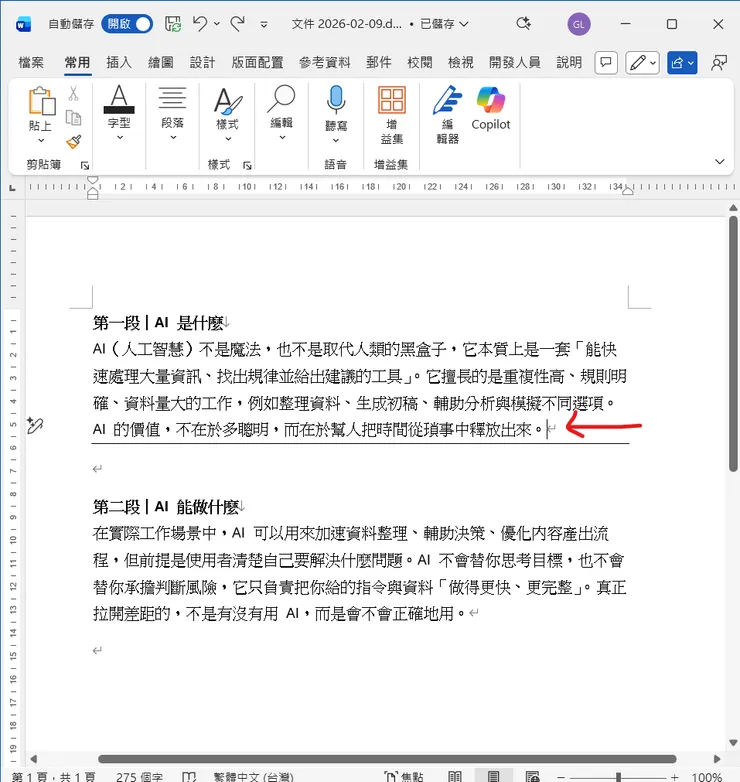Click the blue Share button

[682, 63]
